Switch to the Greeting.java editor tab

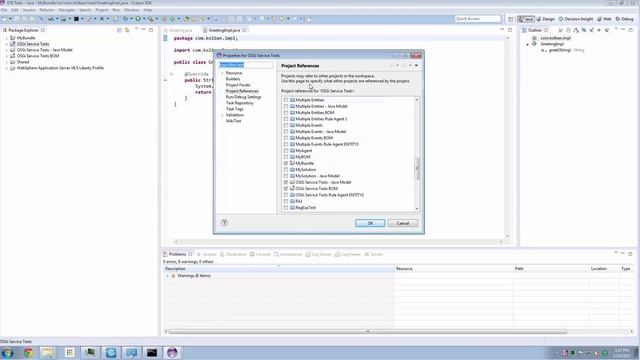coord(180,30)
